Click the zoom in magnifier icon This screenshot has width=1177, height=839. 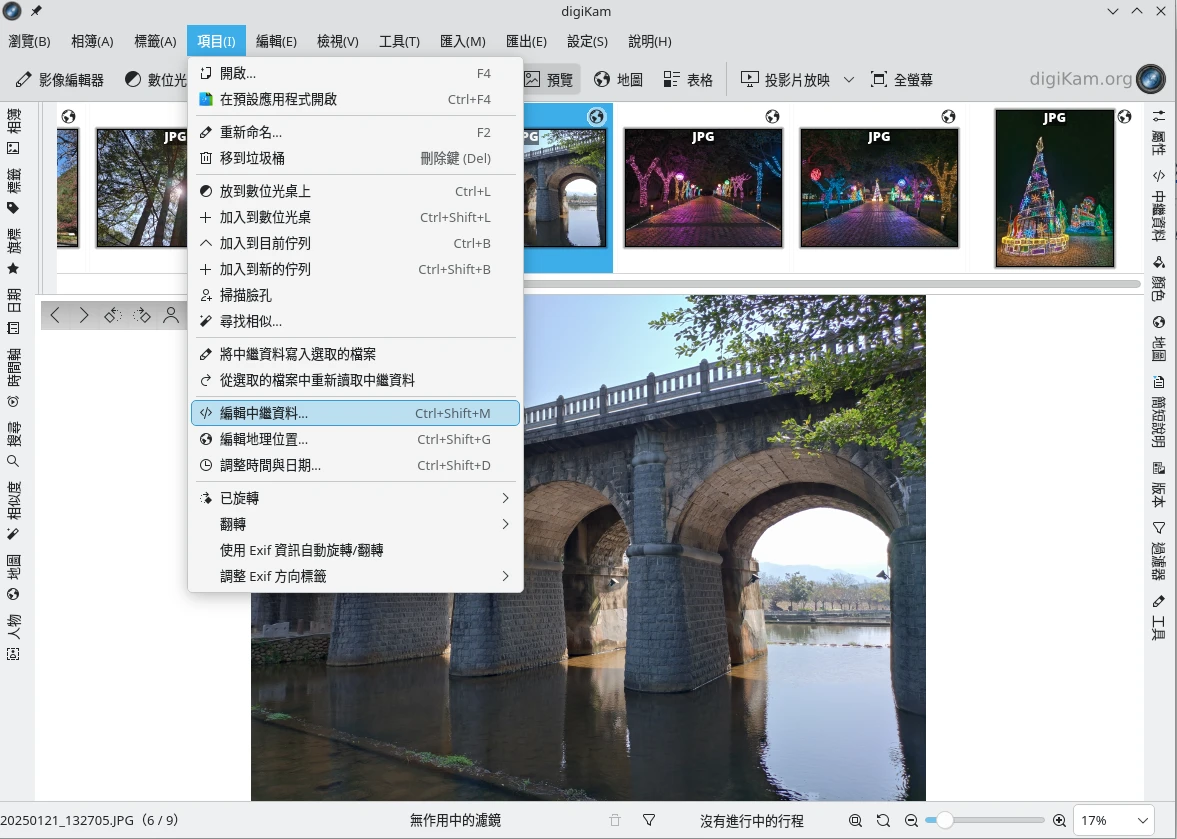(x=1059, y=821)
